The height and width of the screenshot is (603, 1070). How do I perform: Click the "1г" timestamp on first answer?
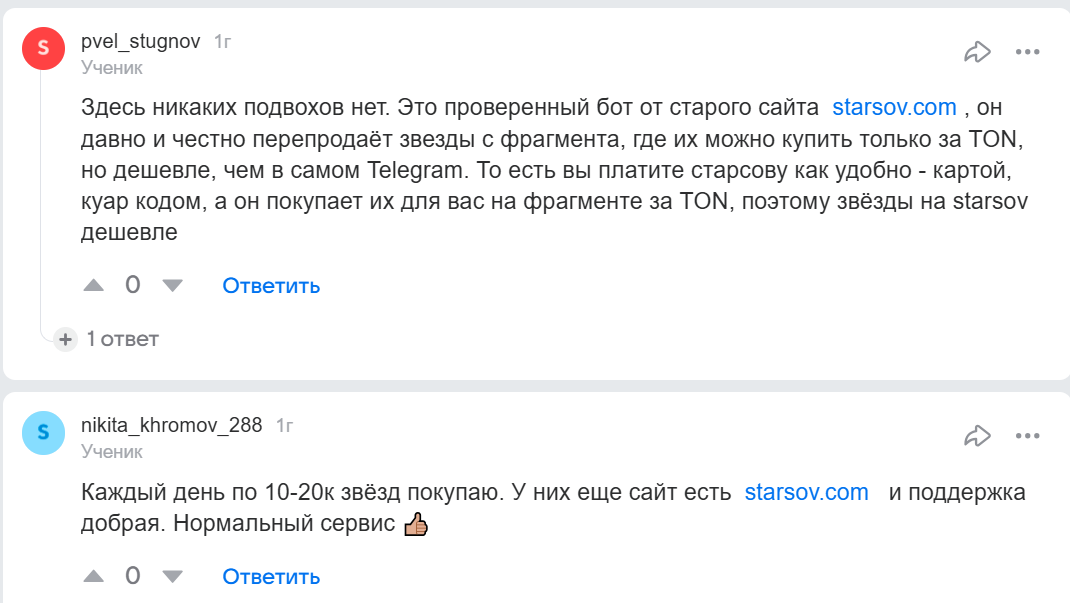click(x=223, y=42)
